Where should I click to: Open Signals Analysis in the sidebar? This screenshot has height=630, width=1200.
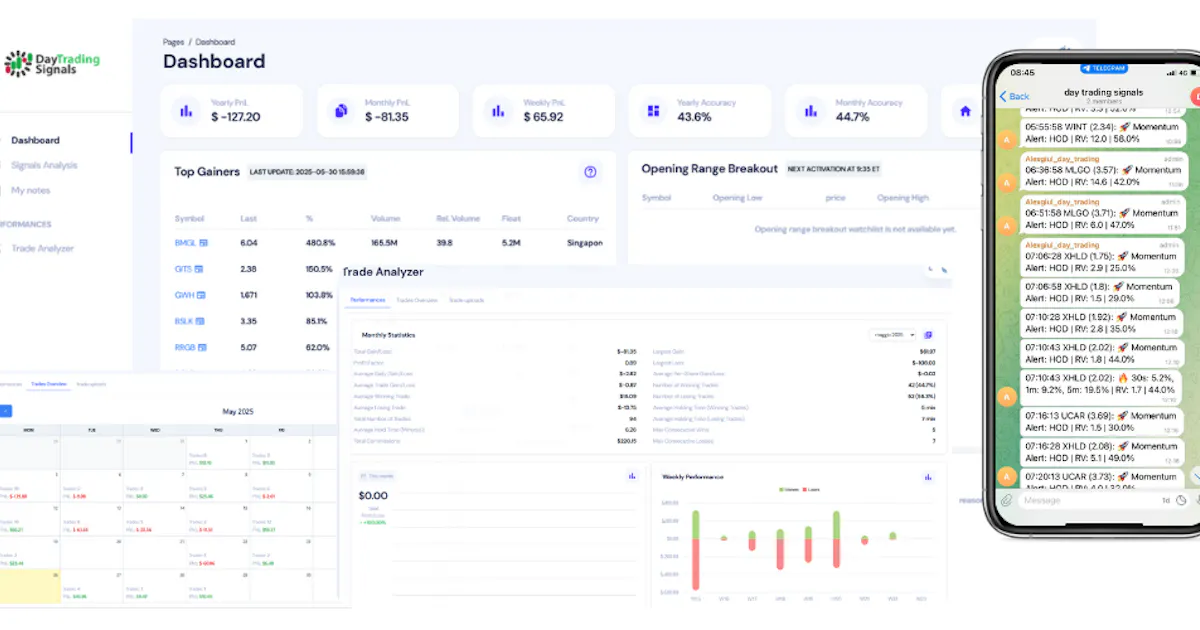(x=44, y=165)
